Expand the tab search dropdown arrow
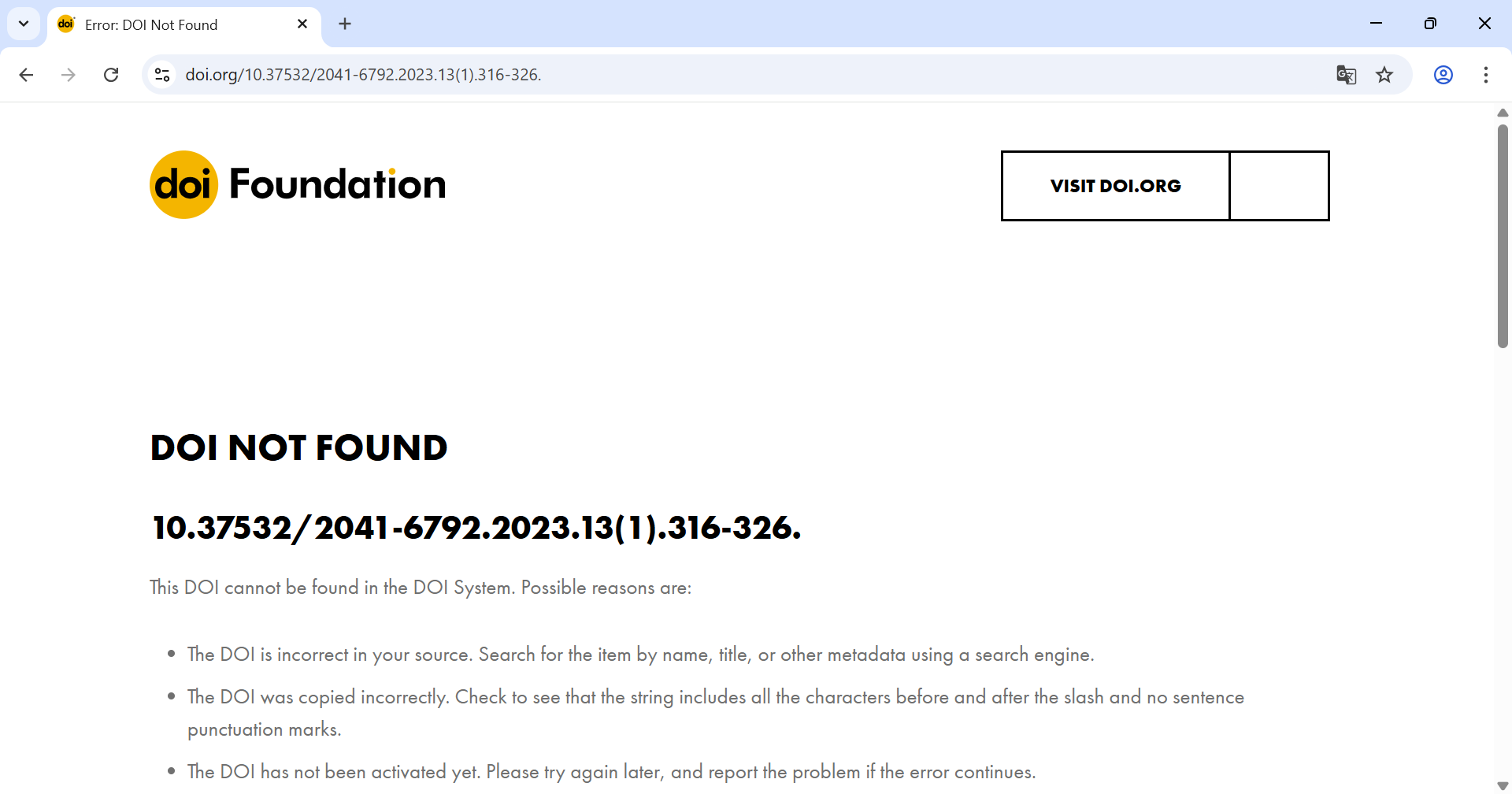The width and height of the screenshot is (1512, 794). [x=24, y=24]
